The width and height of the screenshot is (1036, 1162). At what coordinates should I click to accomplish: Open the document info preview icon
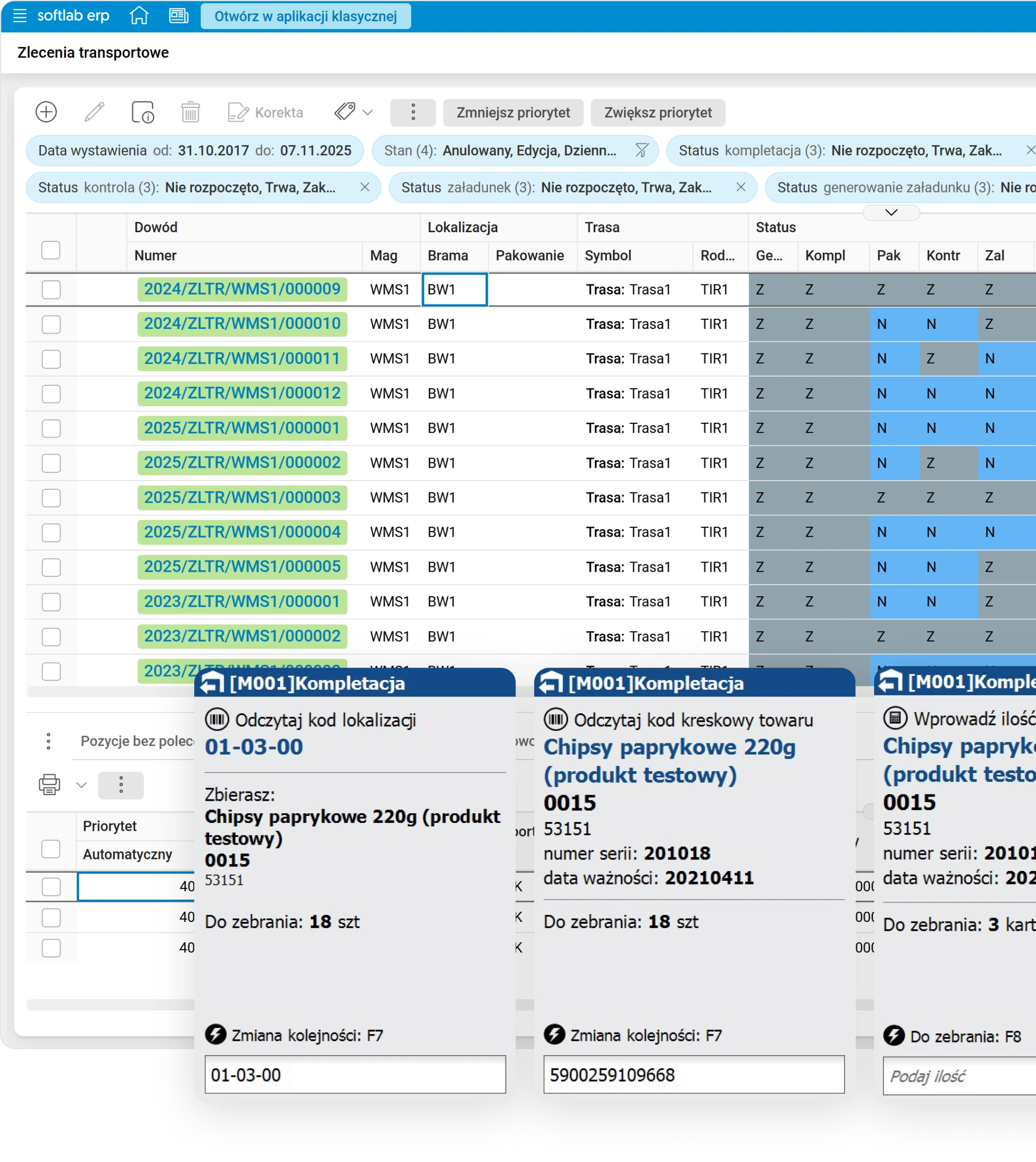[x=142, y=112]
